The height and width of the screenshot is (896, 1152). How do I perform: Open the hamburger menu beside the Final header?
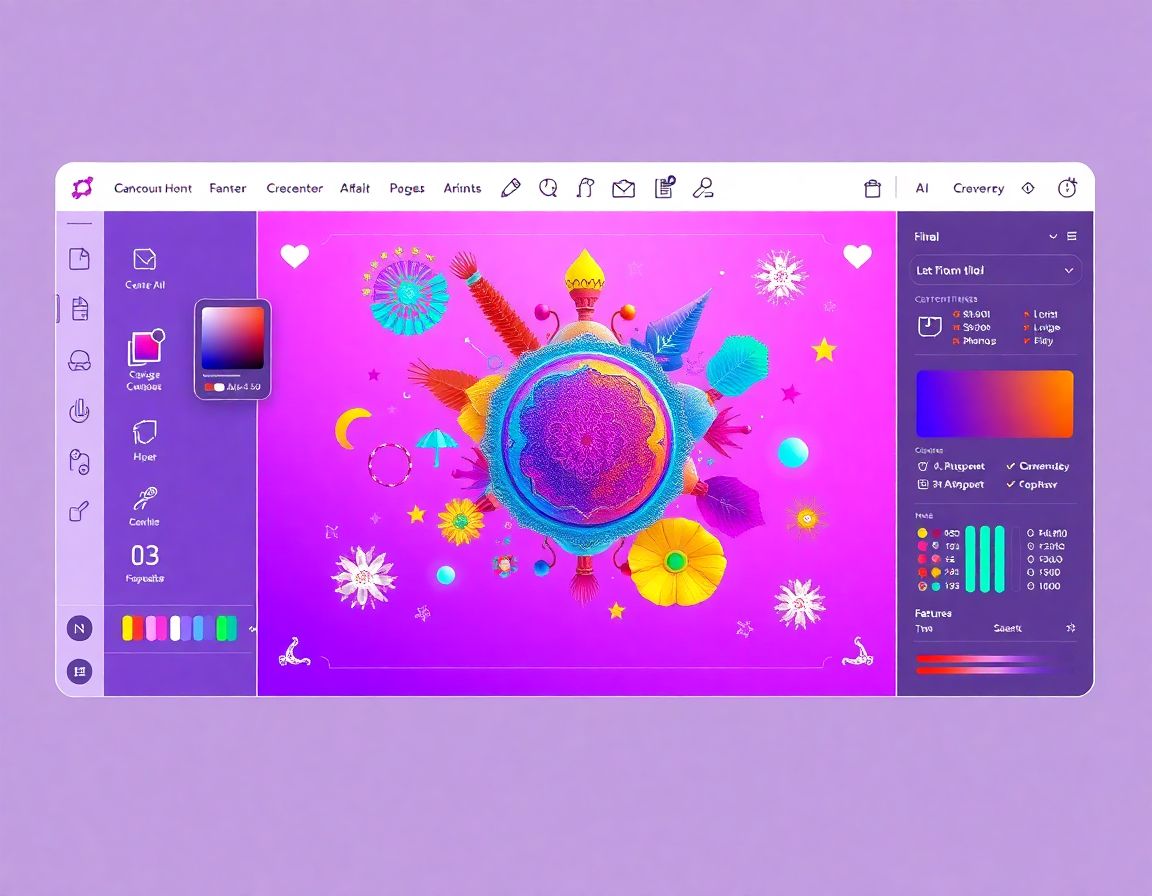click(x=1069, y=236)
